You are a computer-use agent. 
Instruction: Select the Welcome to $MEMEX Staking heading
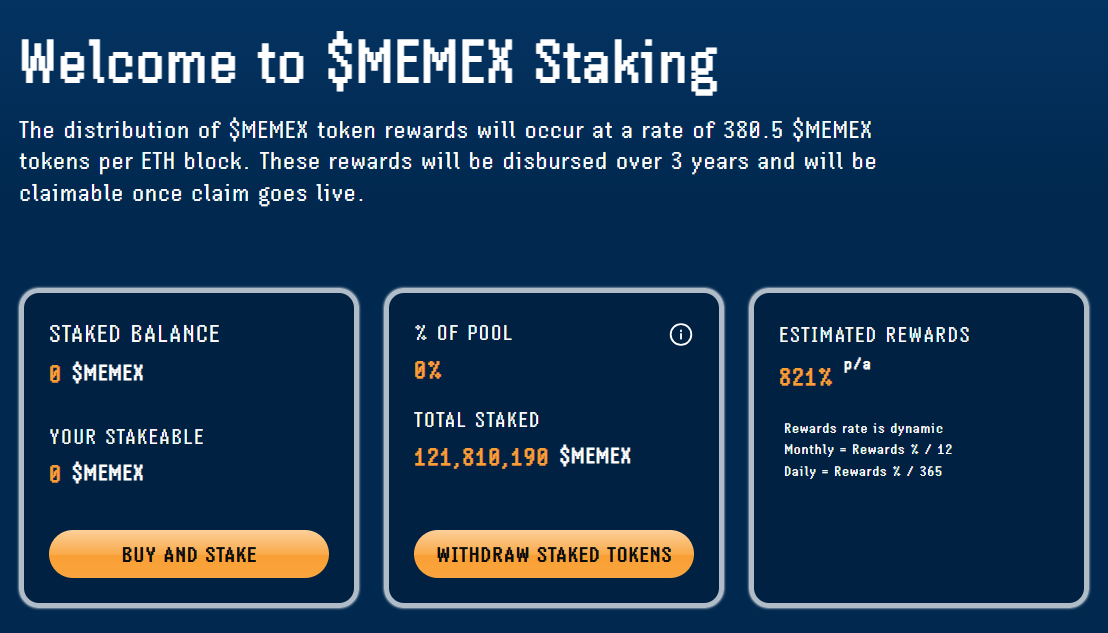[367, 62]
